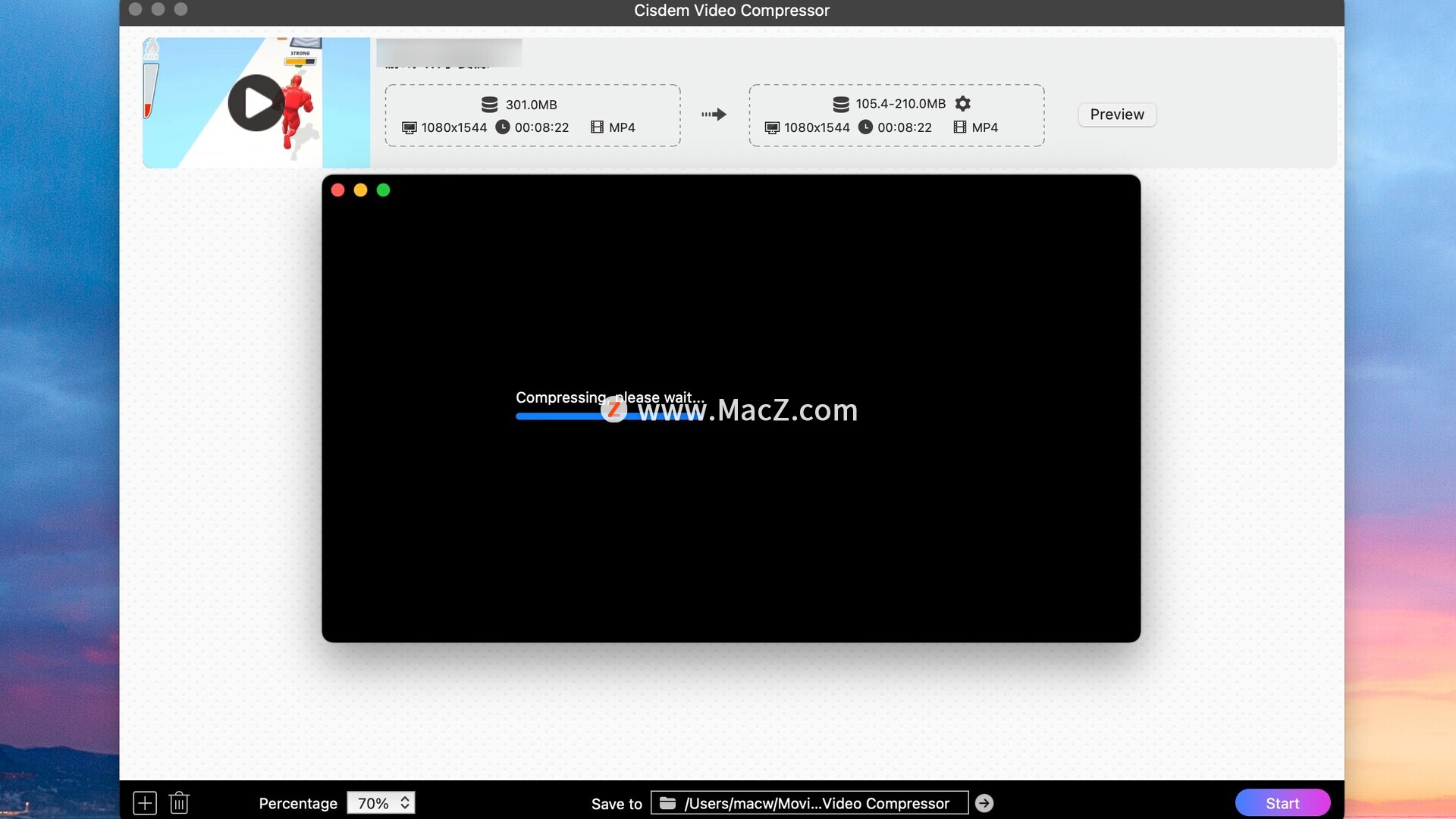Click the conversion arrow between file boxes
The image size is (1456, 819).
[x=714, y=115]
